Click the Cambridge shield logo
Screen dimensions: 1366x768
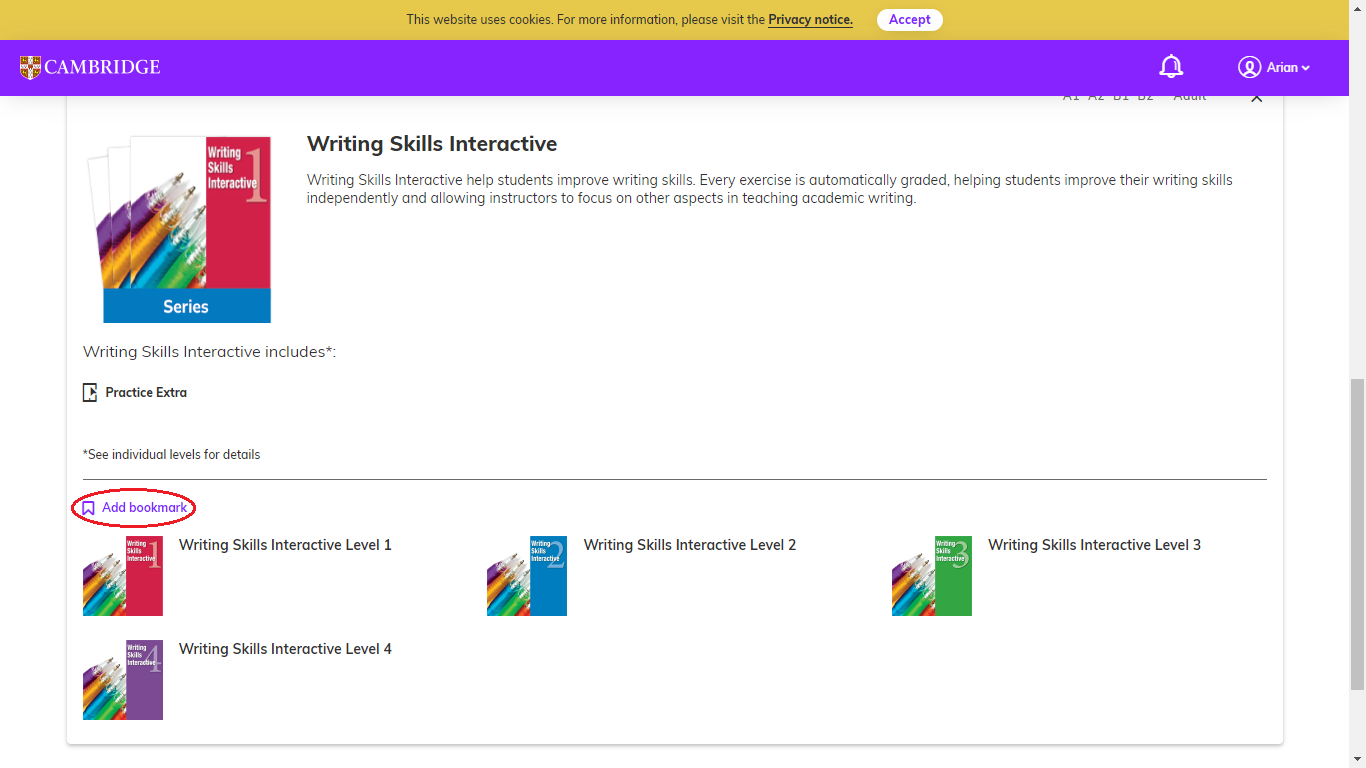[x=30, y=67]
